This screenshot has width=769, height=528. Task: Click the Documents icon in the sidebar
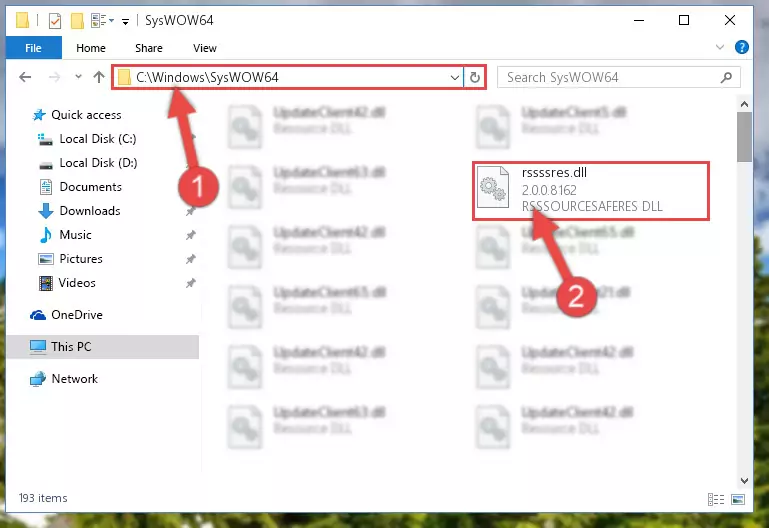[46, 187]
